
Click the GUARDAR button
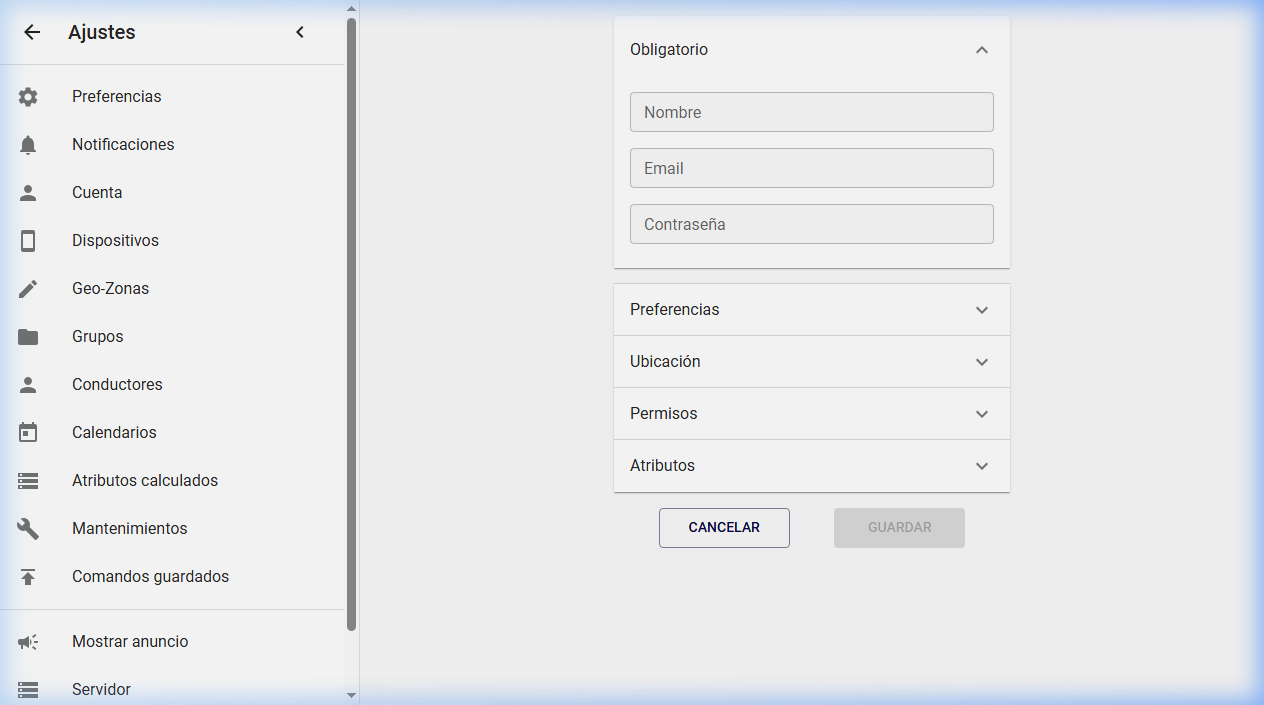(x=899, y=528)
